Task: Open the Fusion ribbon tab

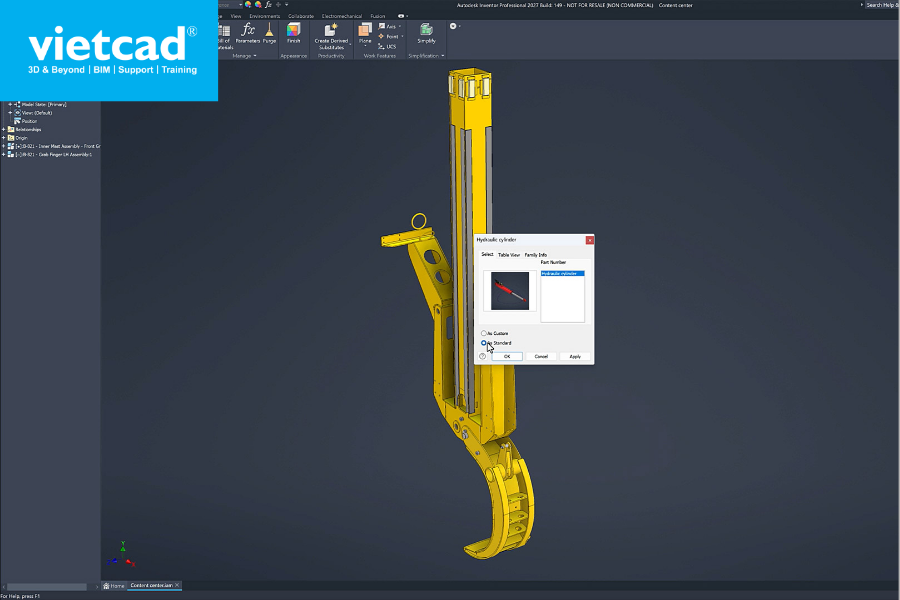Action: [378, 16]
